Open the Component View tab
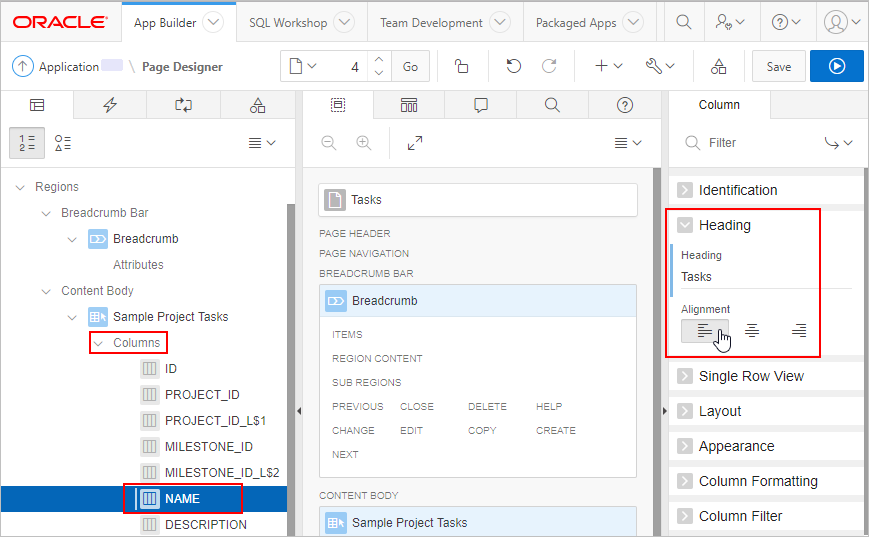Image resolution: width=869 pixels, height=537 pixels. (409, 105)
